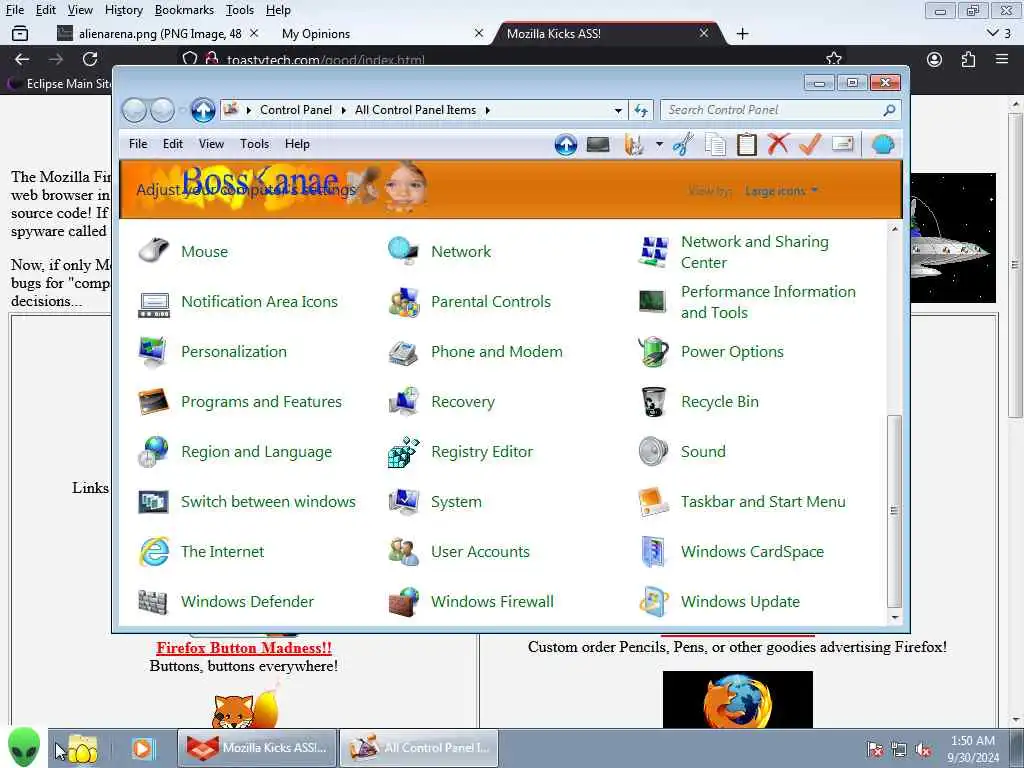Click the Copy pages toolbar icon
The height and width of the screenshot is (768, 1024).
coord(715,144)
